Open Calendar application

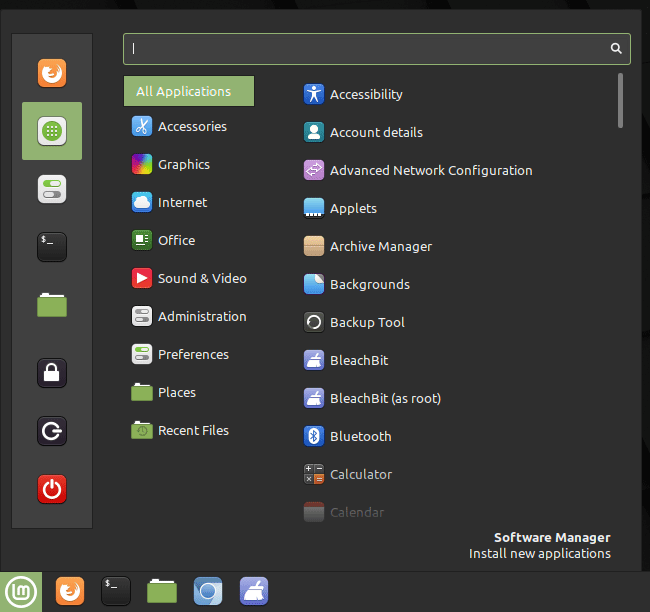coord(344,512)
